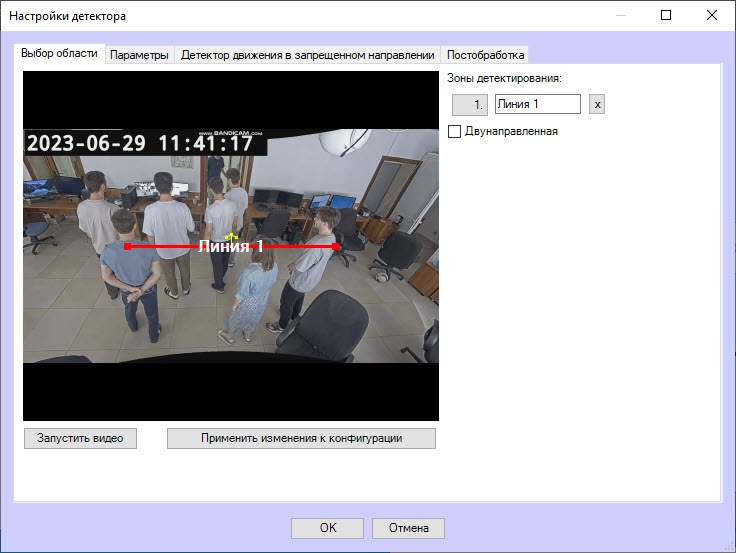Screen dimensions: 736x553
Task: Delete detection zone with the x button
Action: coord(597,104)
